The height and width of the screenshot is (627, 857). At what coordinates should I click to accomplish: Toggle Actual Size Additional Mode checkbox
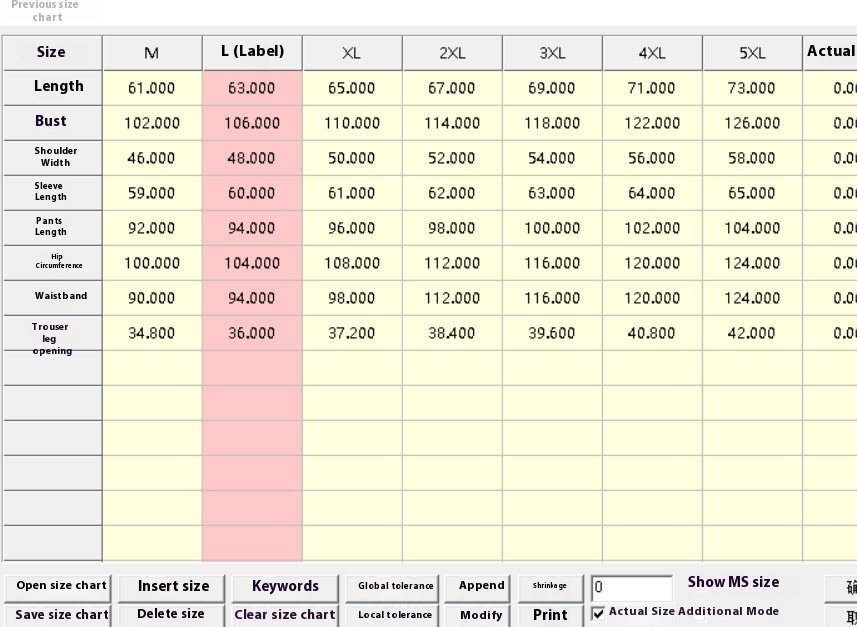[599, 613]
